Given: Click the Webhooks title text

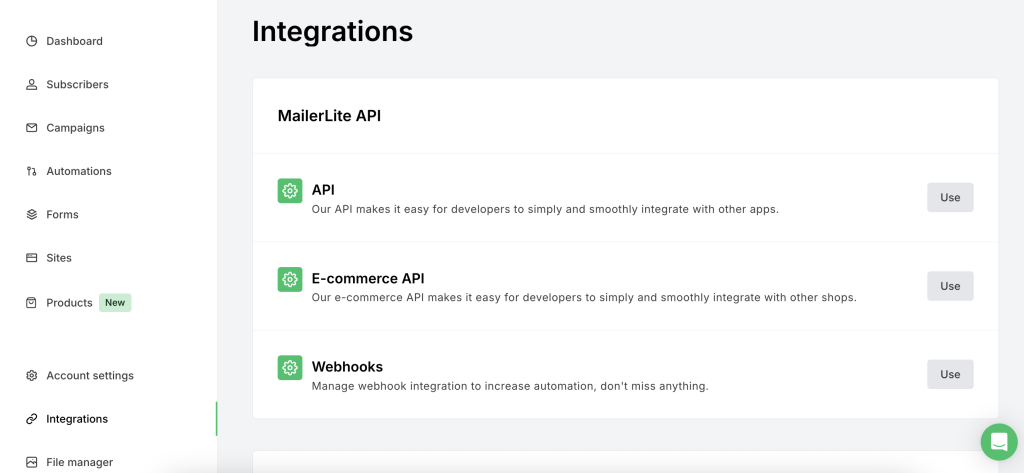Looking at the screenshot, I should [x=347, y=367].
